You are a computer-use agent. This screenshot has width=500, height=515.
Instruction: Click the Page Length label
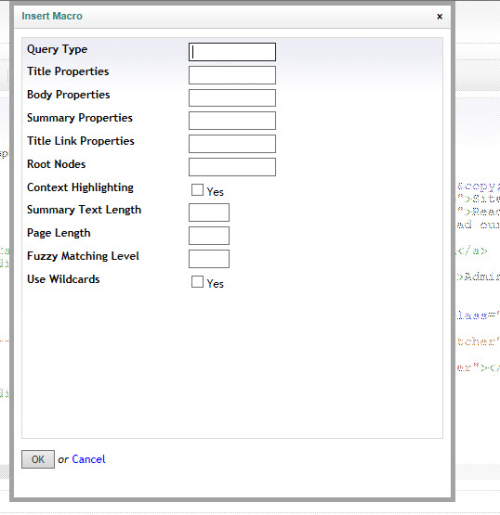click(x=59, y=233)
